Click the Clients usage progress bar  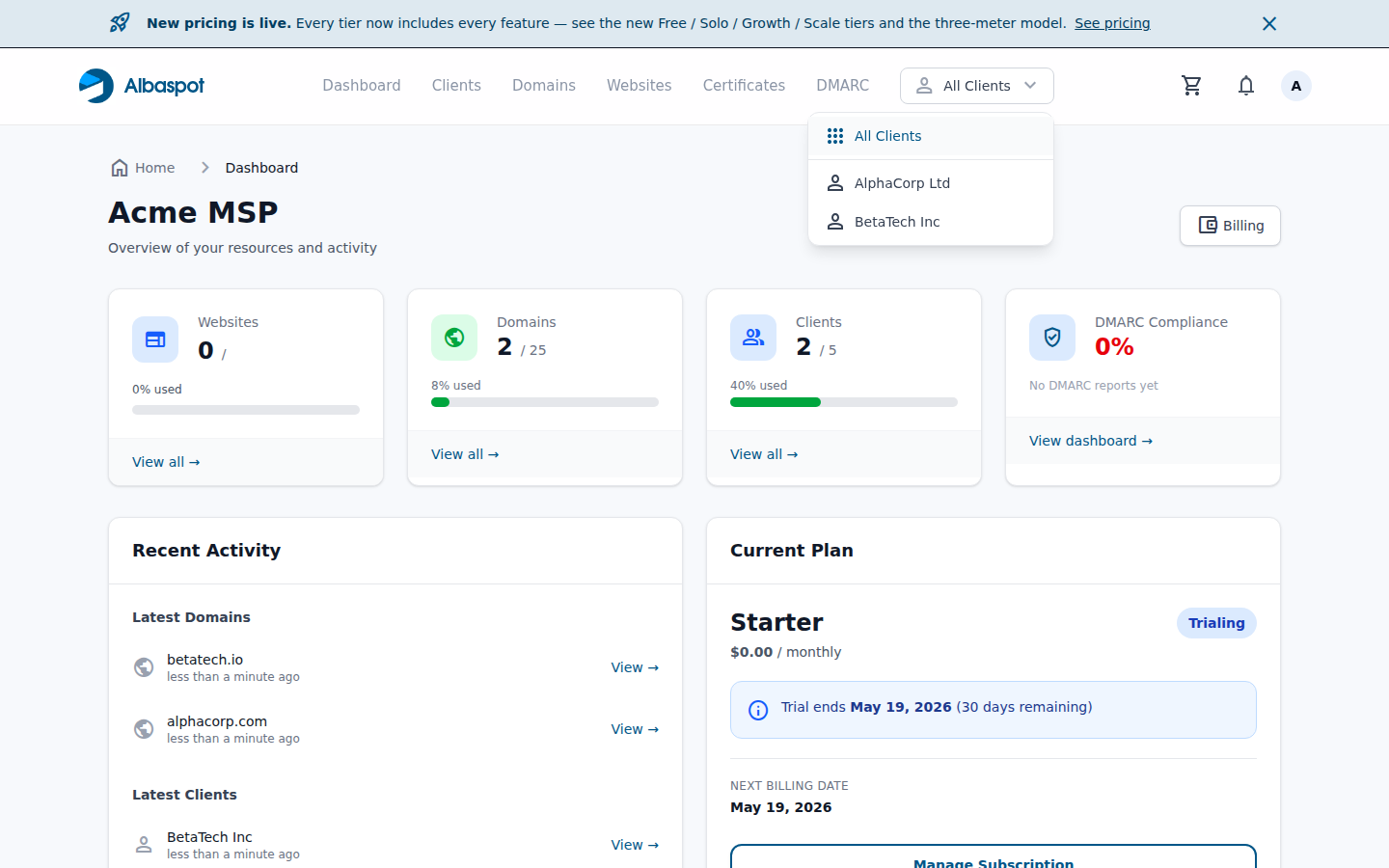[844, 402]
